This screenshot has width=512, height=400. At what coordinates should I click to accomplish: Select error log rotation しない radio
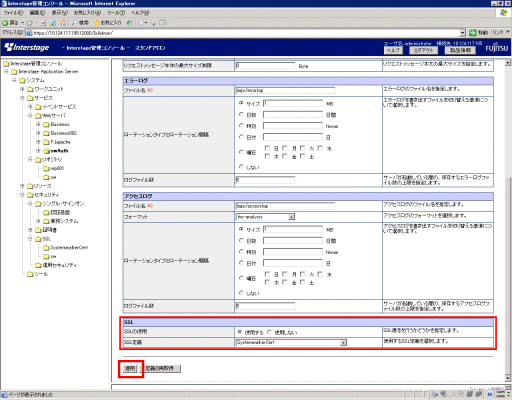click(241, 167)
